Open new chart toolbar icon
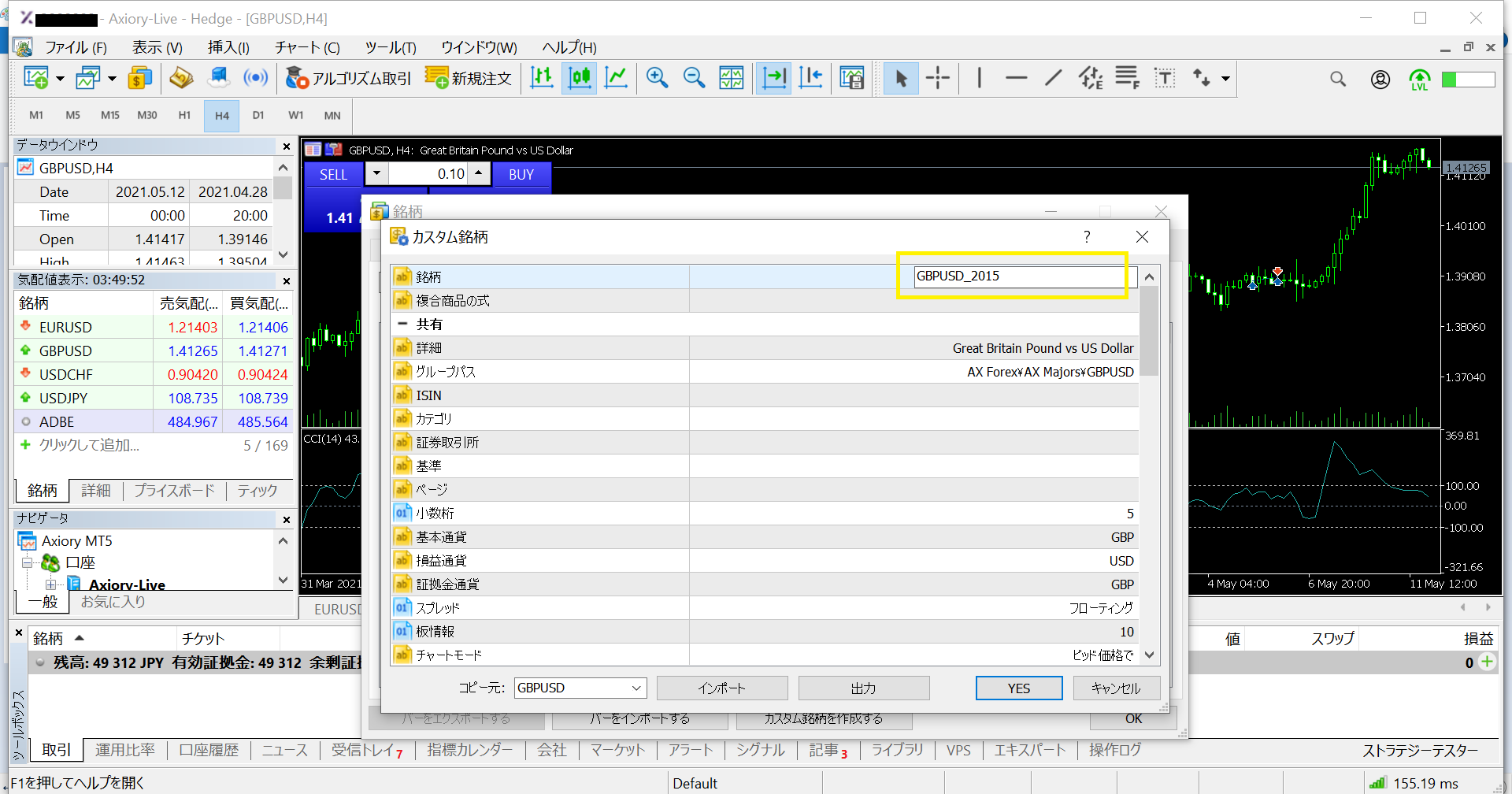 pyautogui.click(x=36, y=78)
